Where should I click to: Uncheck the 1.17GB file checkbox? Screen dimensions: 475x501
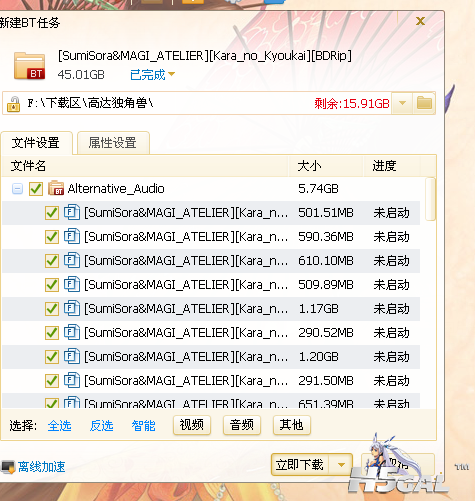(x=52, y=309)
